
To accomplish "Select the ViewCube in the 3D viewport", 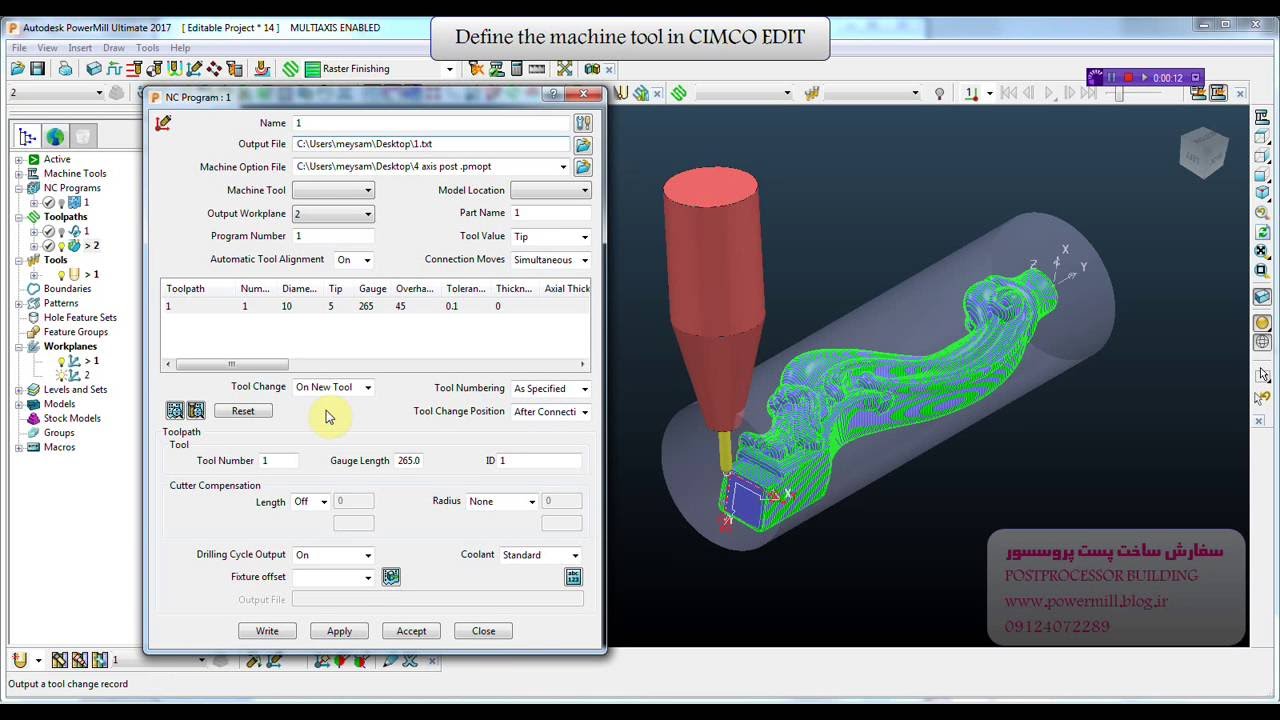I will [1203, 152].
